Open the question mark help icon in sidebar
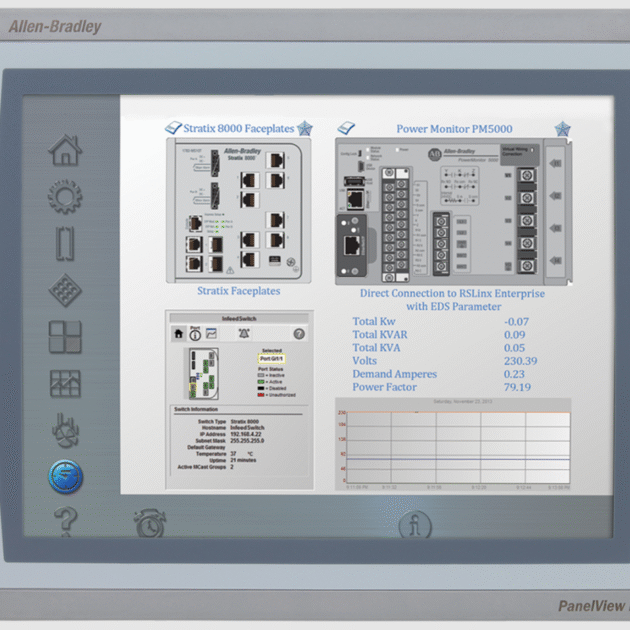Screen dimensions: 630x630 click(x=65, y=520)
